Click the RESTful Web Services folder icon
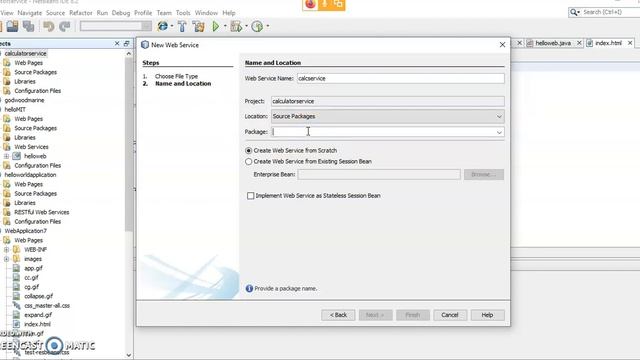Screen dimensions: 640x360 point(7,212)
